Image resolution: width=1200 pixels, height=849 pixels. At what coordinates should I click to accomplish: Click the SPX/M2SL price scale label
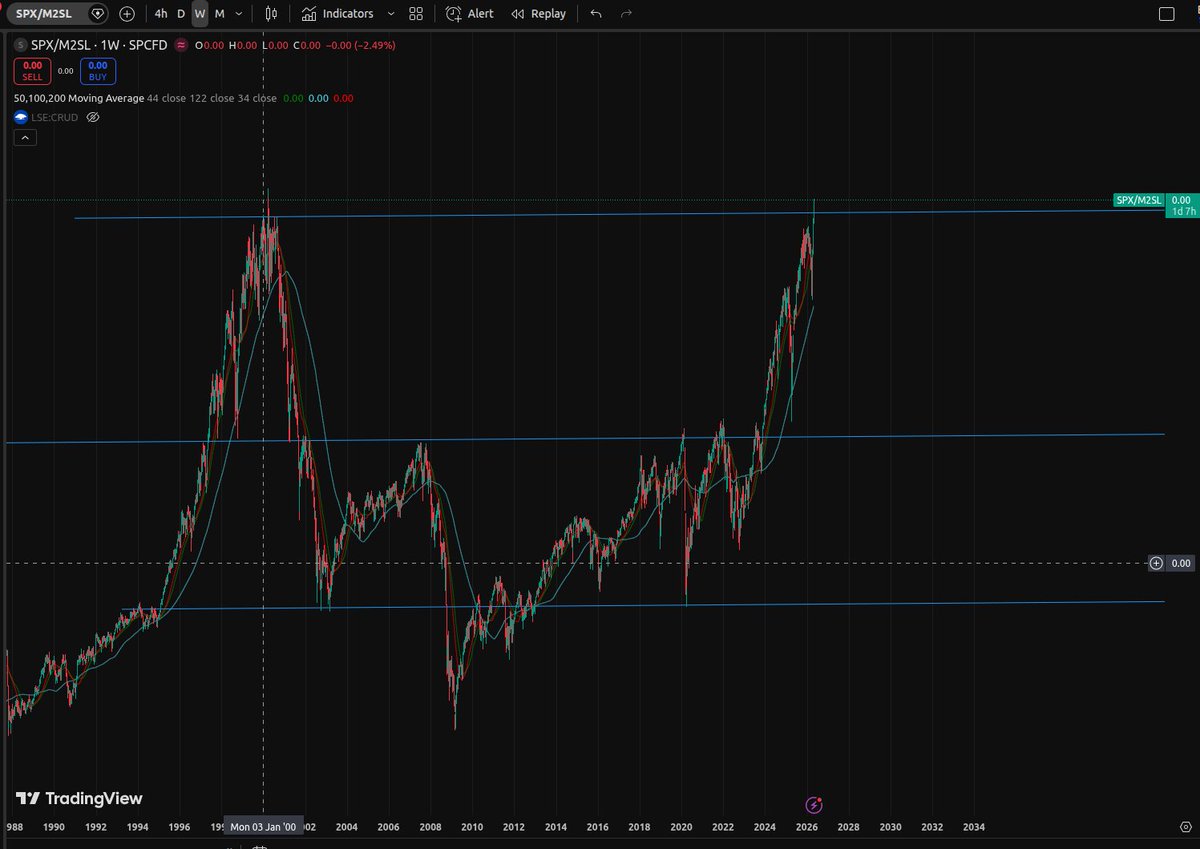1138,200
